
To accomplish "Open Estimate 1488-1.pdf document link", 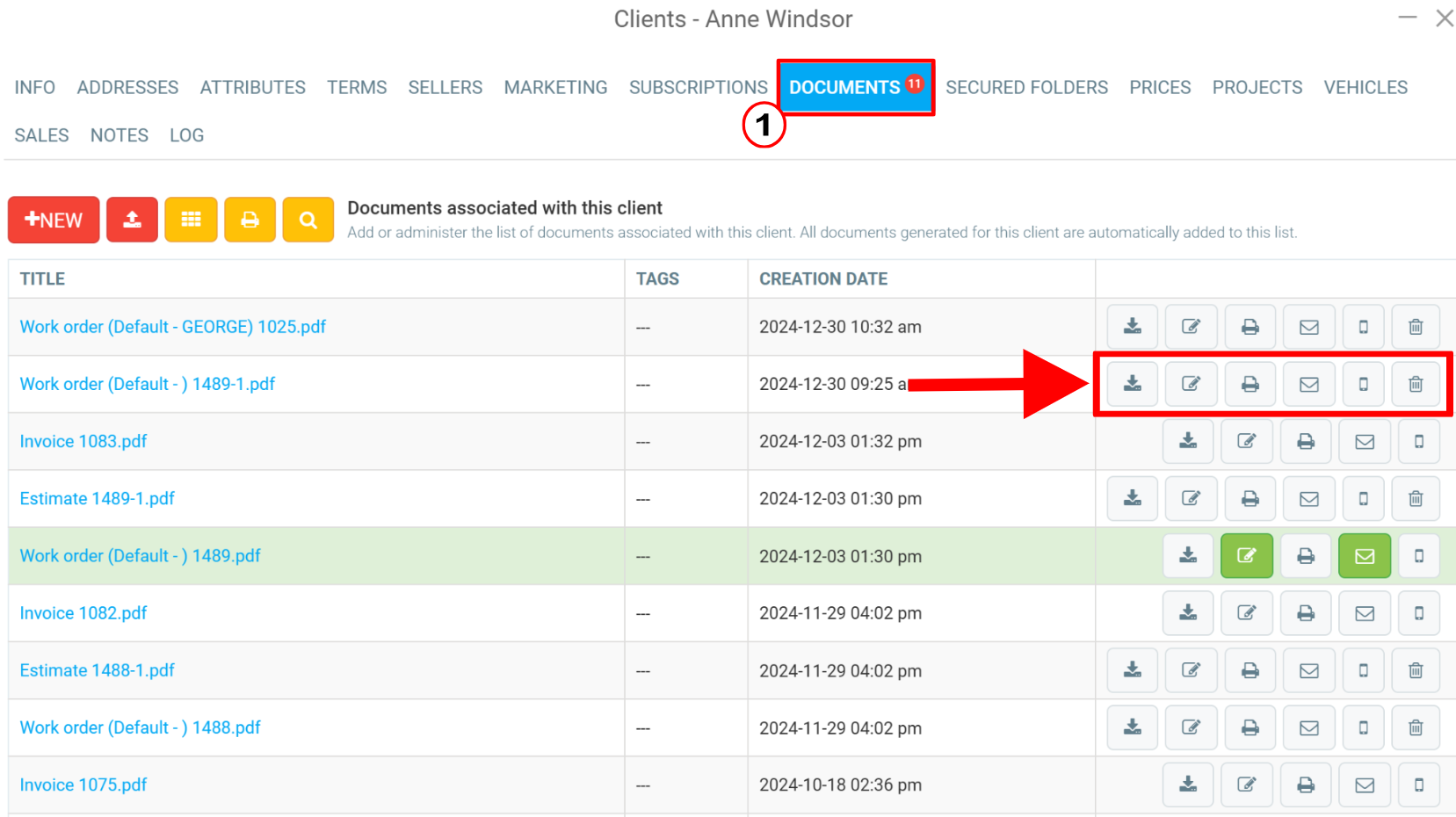I will (97, 670).
